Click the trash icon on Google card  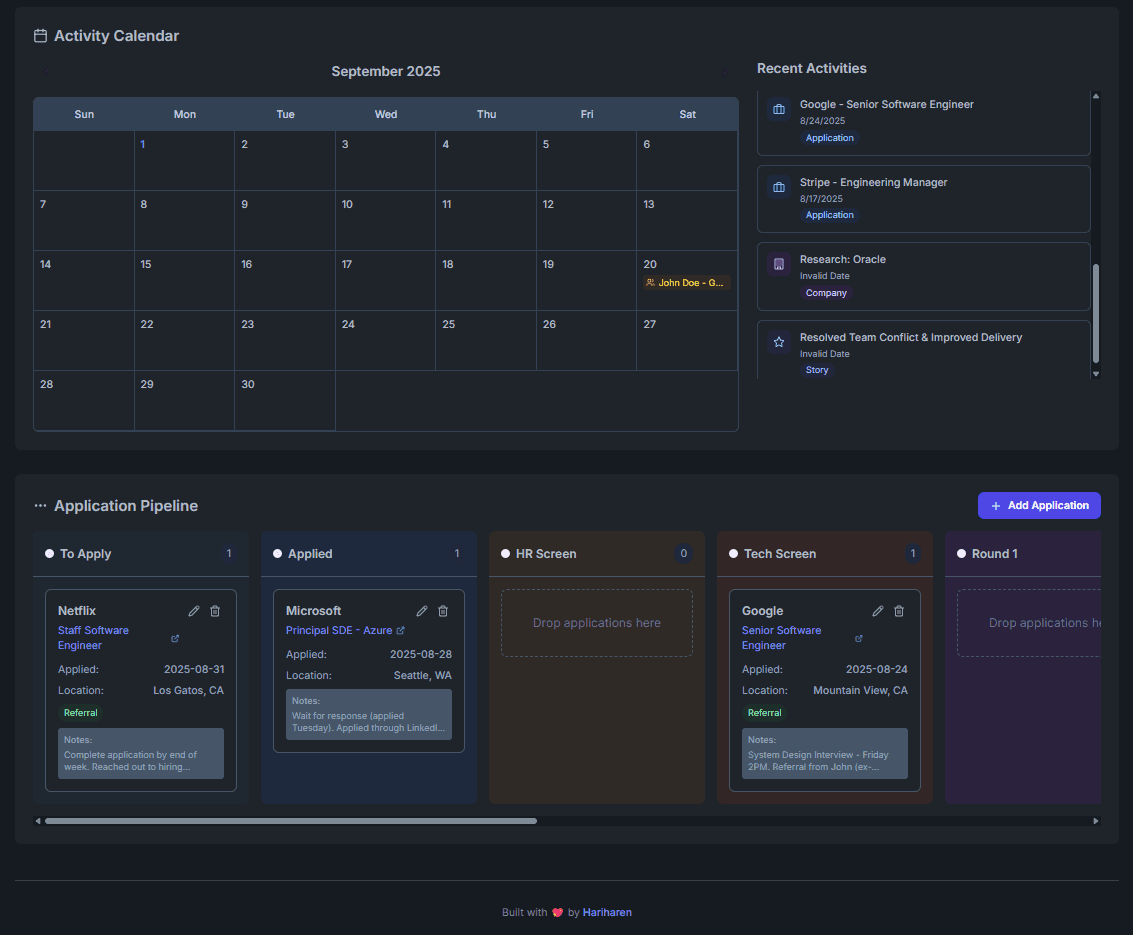pyautogui.click(x=899, y=611)
